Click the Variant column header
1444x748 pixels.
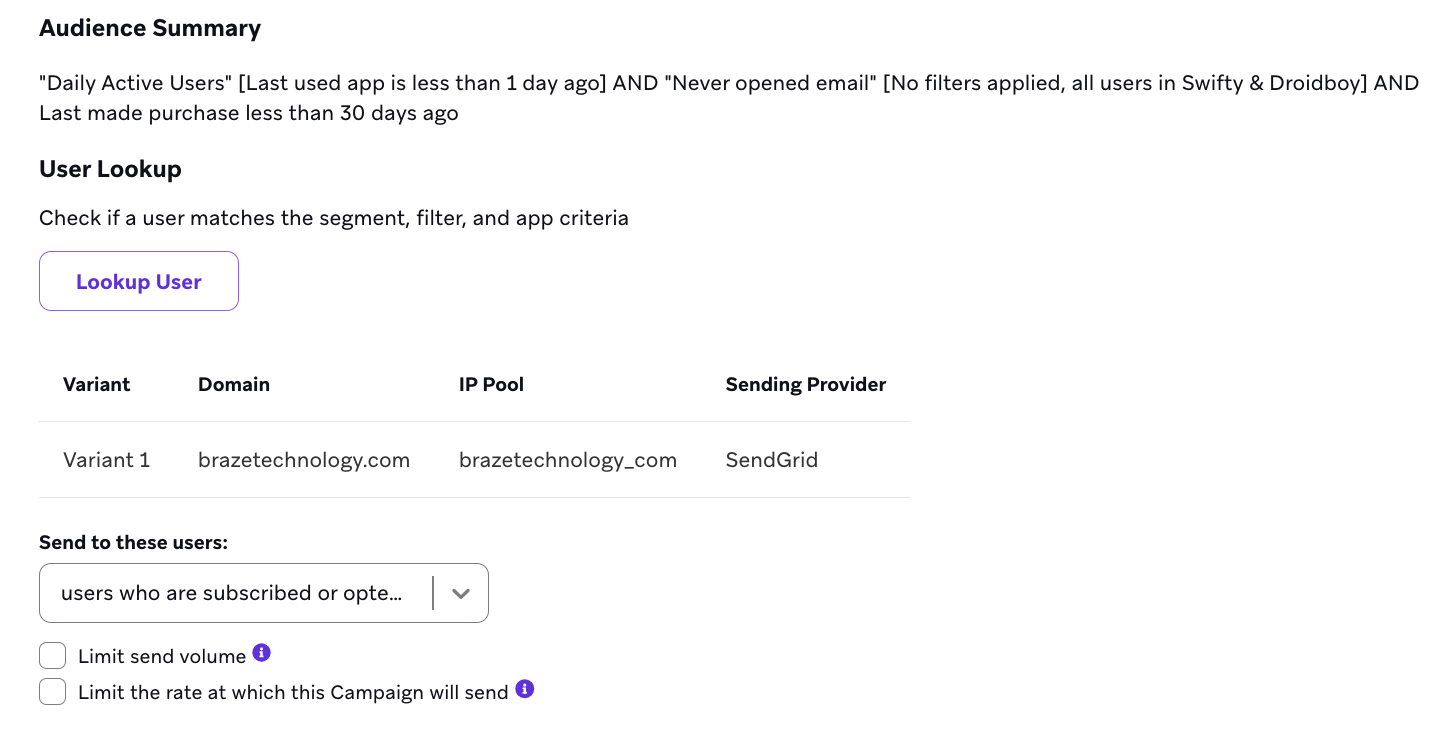click(x=97, y=384)
